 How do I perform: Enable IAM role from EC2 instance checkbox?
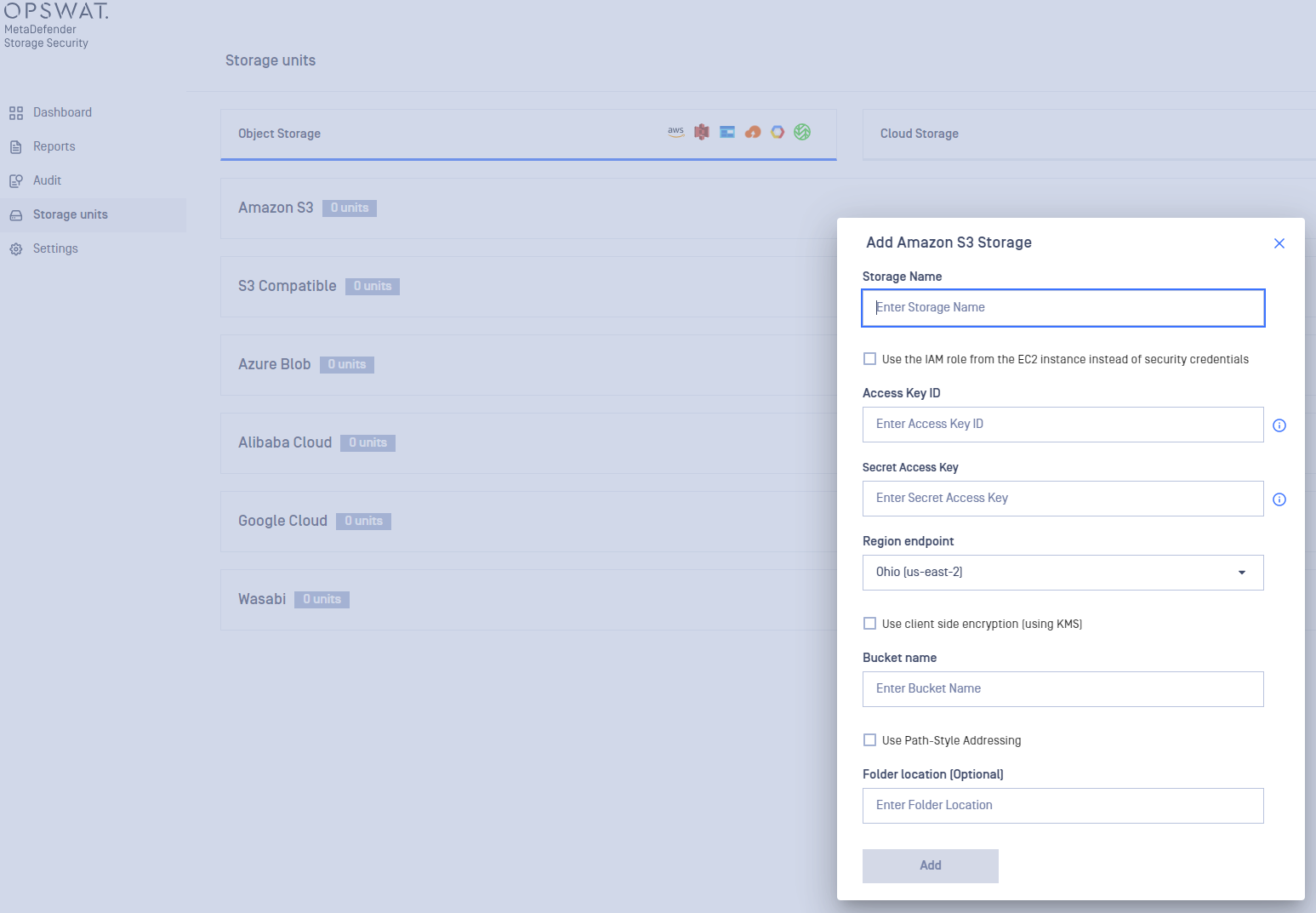coord(869,359)
